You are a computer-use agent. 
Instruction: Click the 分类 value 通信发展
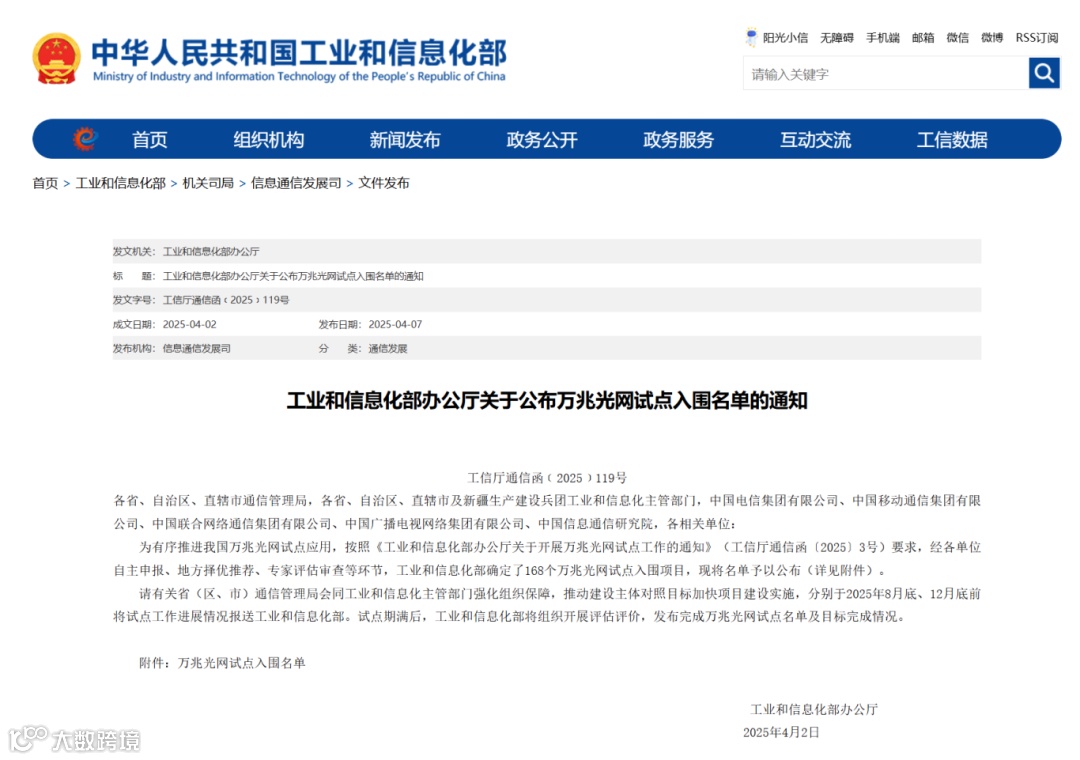coord(388,349)
